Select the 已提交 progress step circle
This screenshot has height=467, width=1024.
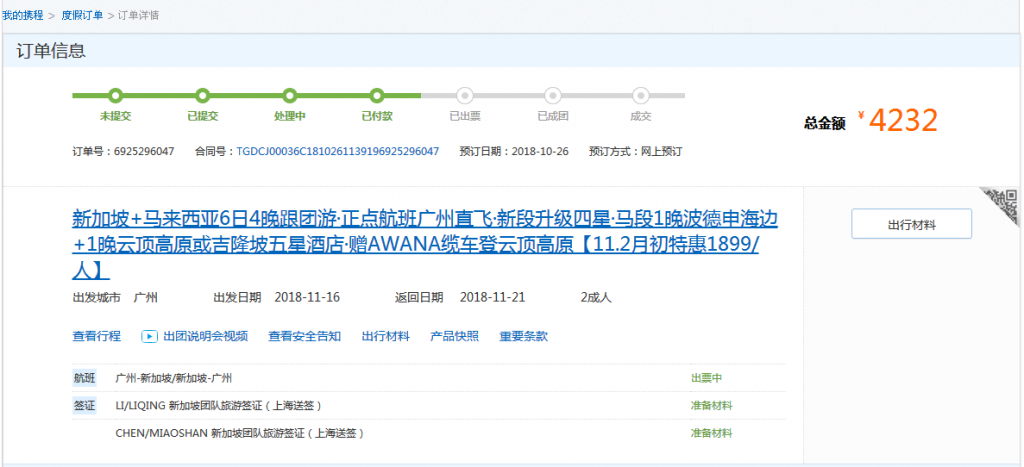(202, 96)
